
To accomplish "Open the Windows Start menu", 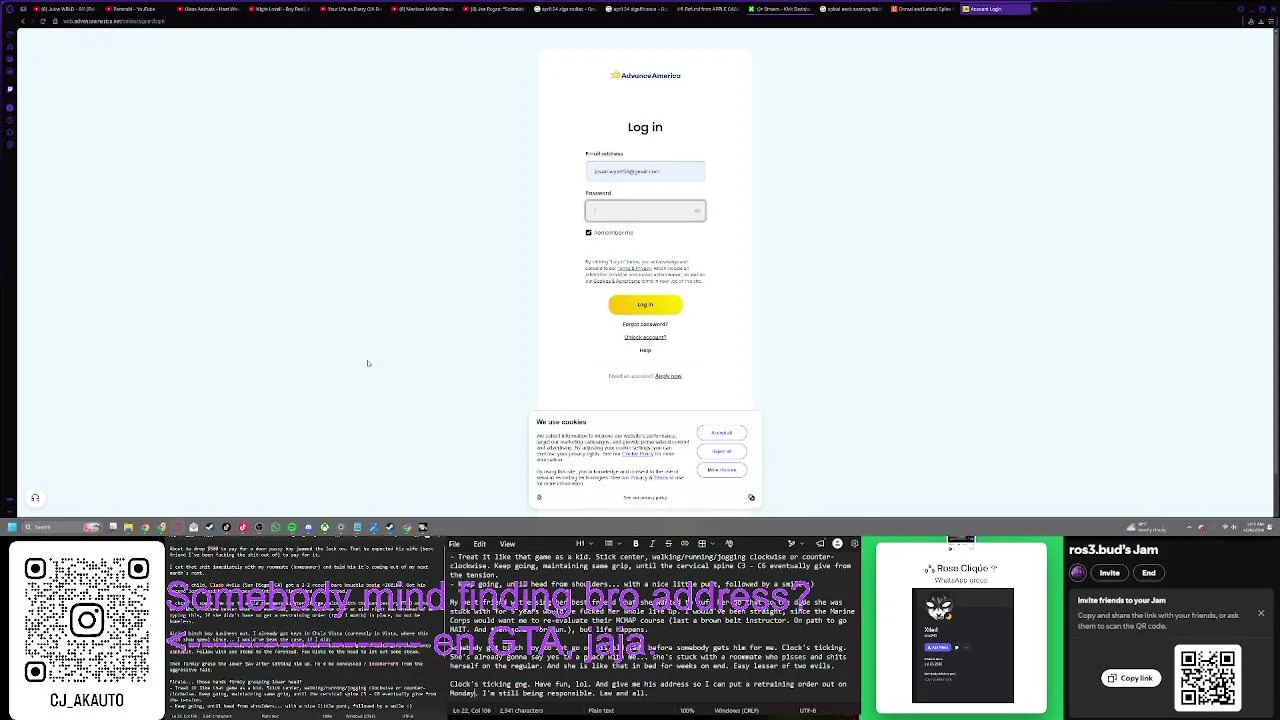I will 12,527.
